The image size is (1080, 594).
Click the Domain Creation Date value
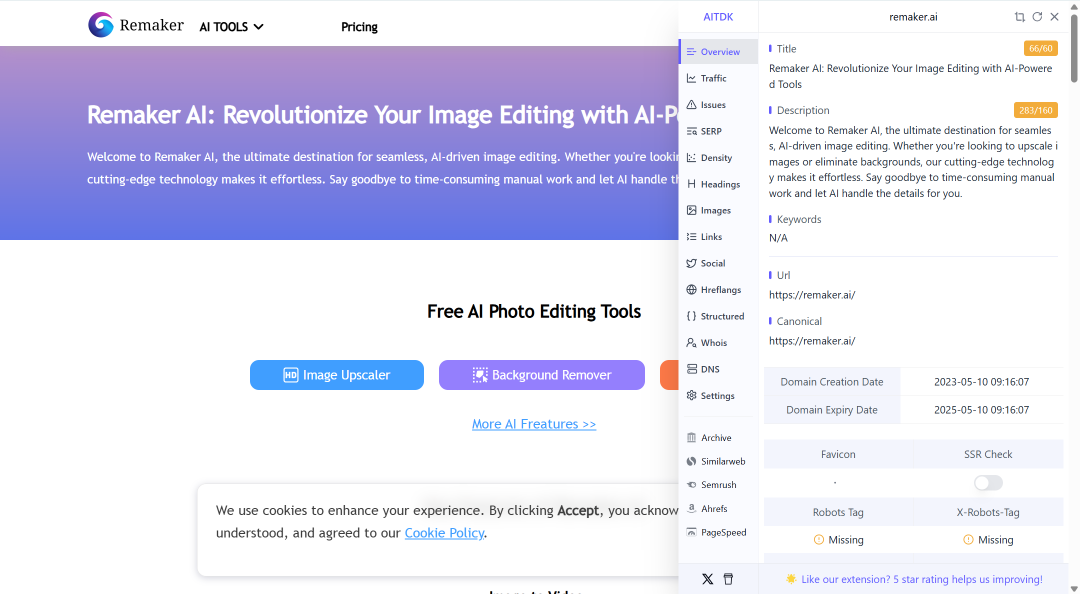tap(982, 382)
